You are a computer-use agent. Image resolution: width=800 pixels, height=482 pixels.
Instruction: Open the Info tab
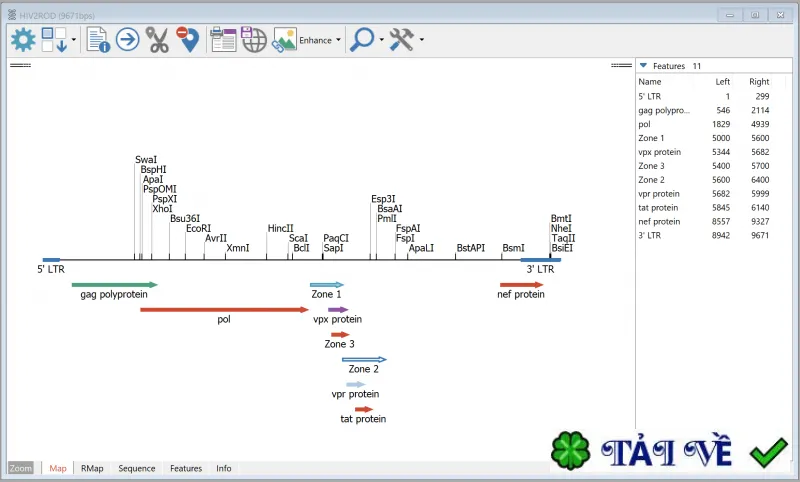tap(223, 468)
